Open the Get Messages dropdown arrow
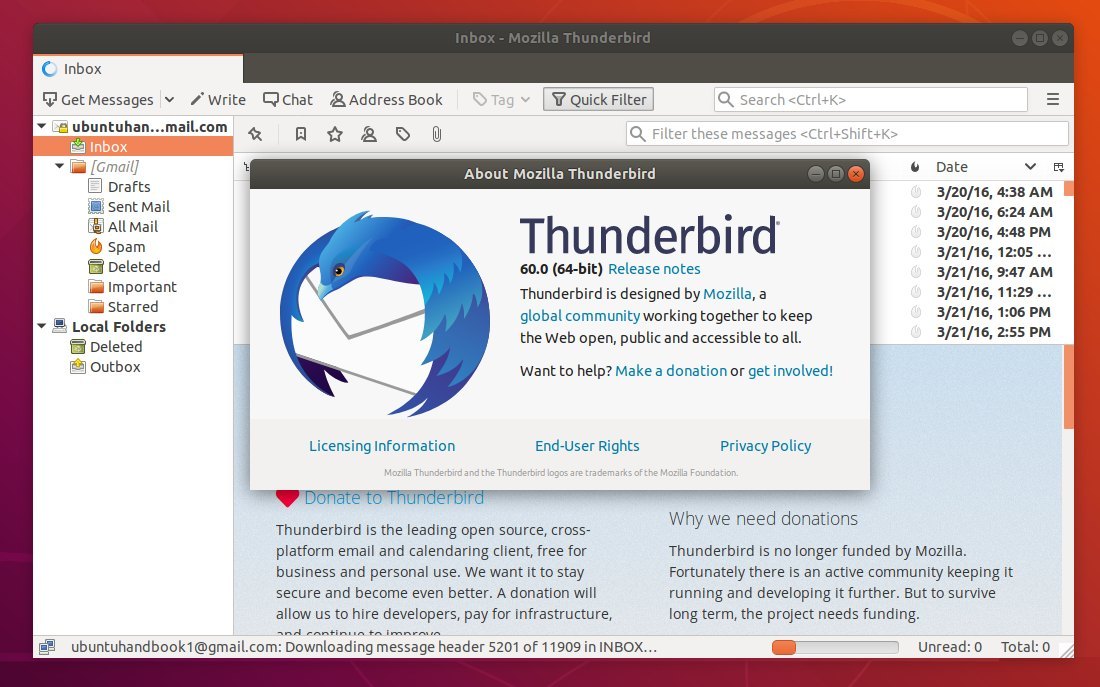The image size is (1100, 687). click(169, 100)
